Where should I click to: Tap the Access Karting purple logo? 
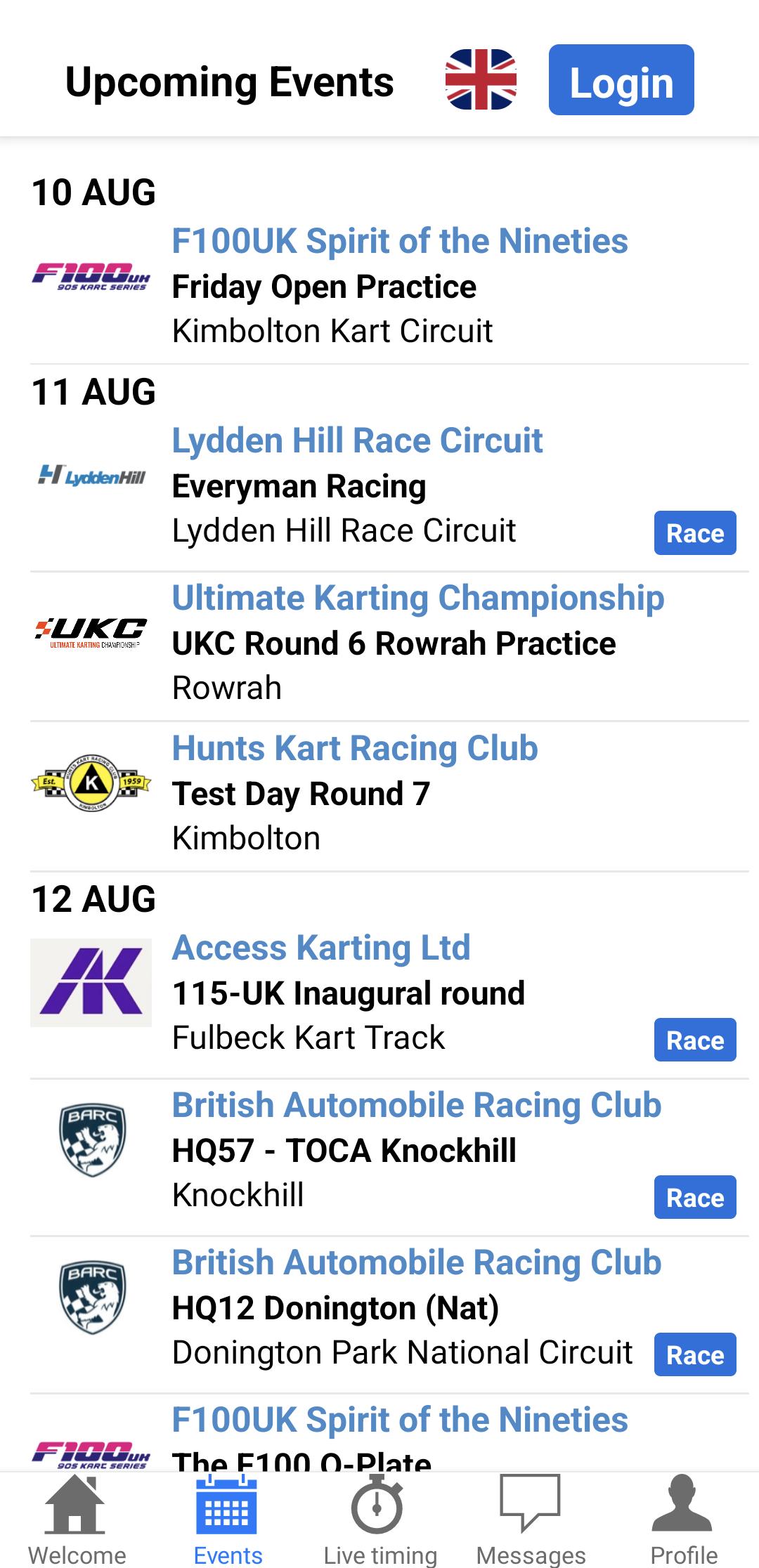pos(91,982)
